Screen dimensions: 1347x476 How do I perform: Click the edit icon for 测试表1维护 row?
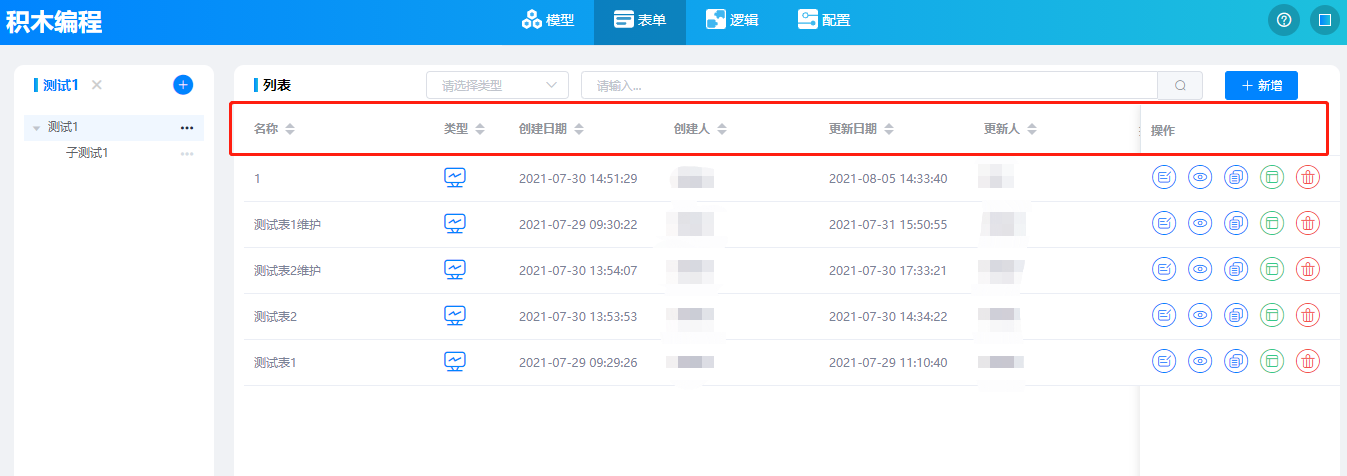(1164, 224)
